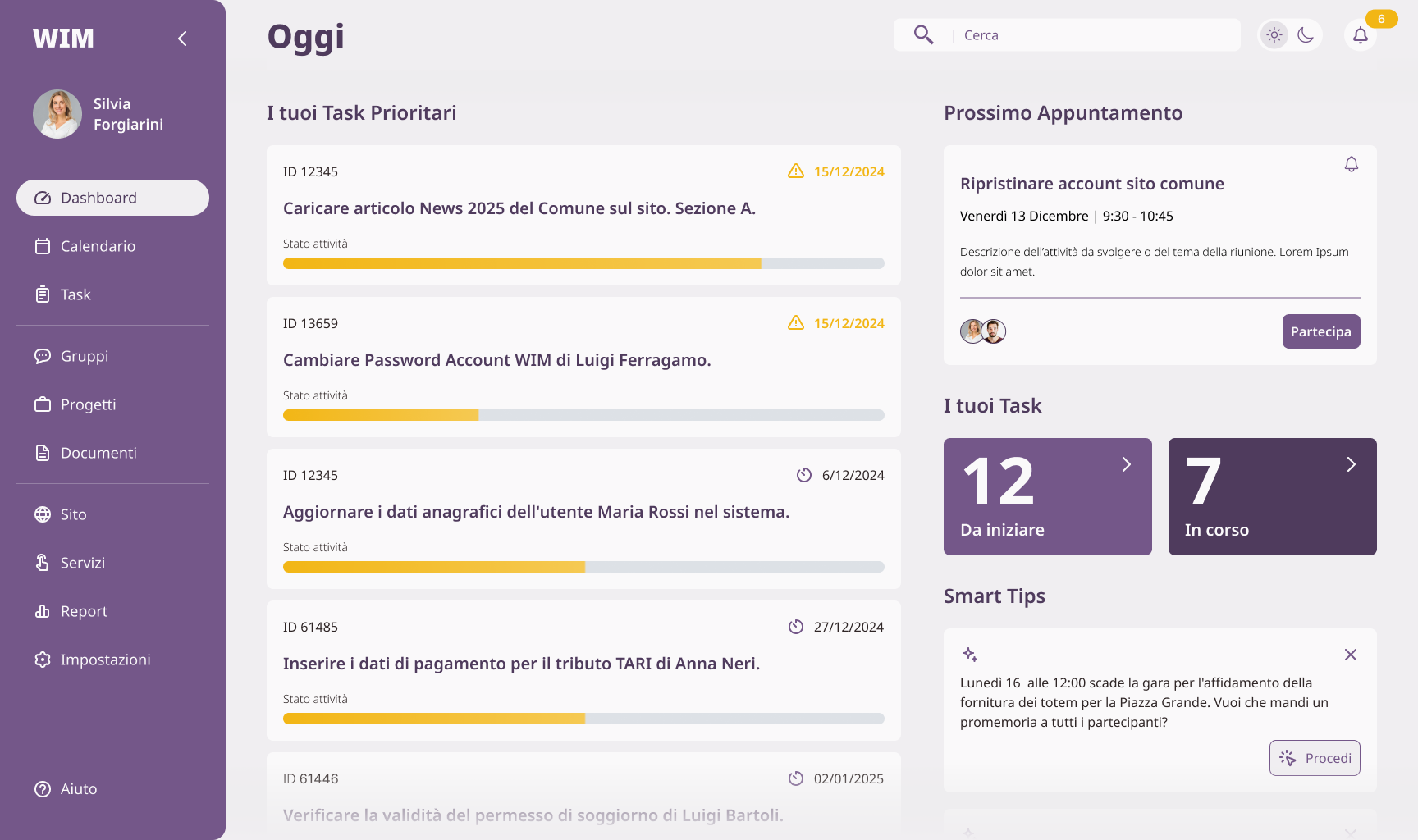
Task: Open Aiuto help in the sidebar
Action: point(66,788)
